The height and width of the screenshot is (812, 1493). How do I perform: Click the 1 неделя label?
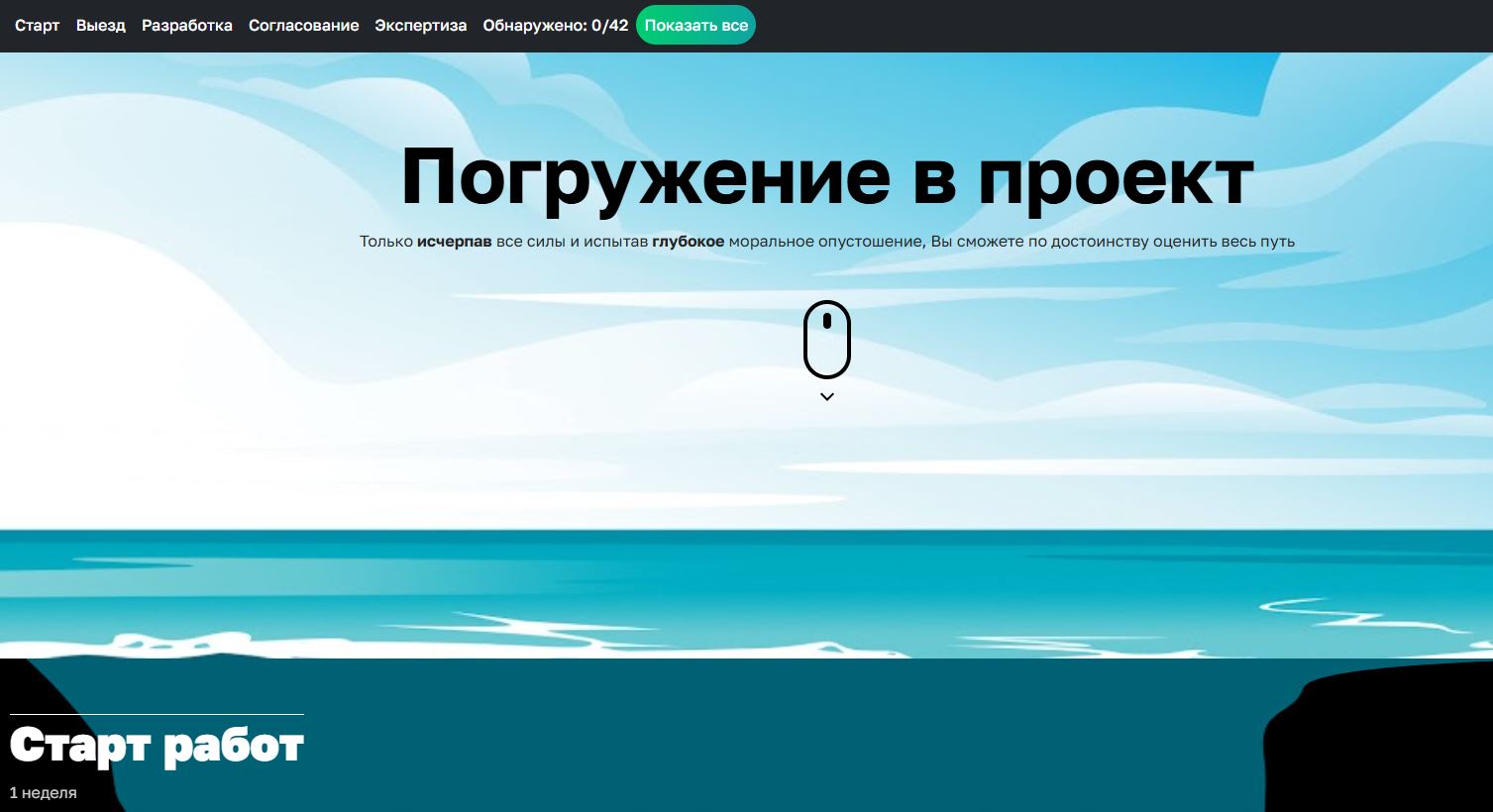click(x=44, y=793)
